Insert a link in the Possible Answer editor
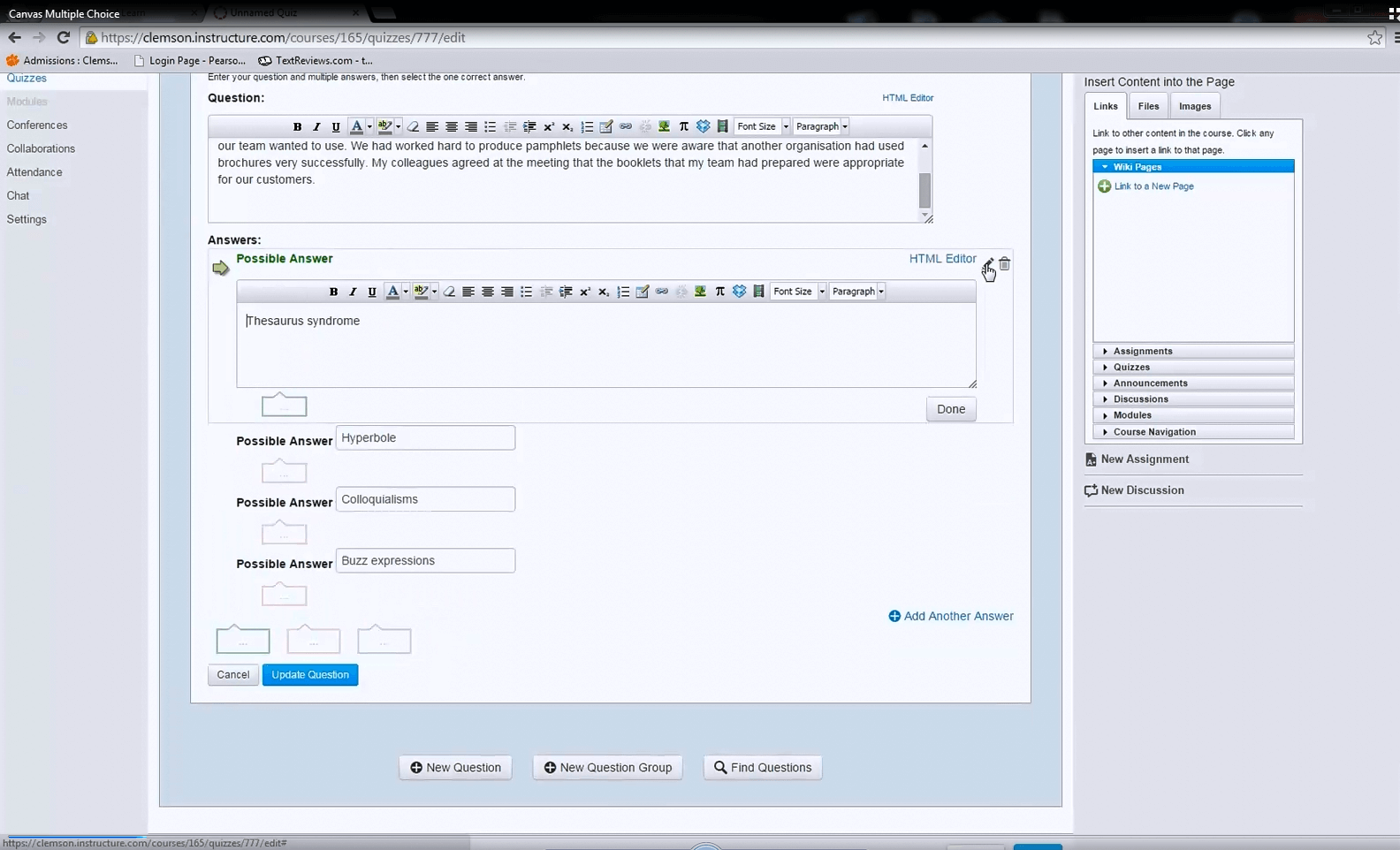This screenshot has width=1400, height=850. (662, 292)
